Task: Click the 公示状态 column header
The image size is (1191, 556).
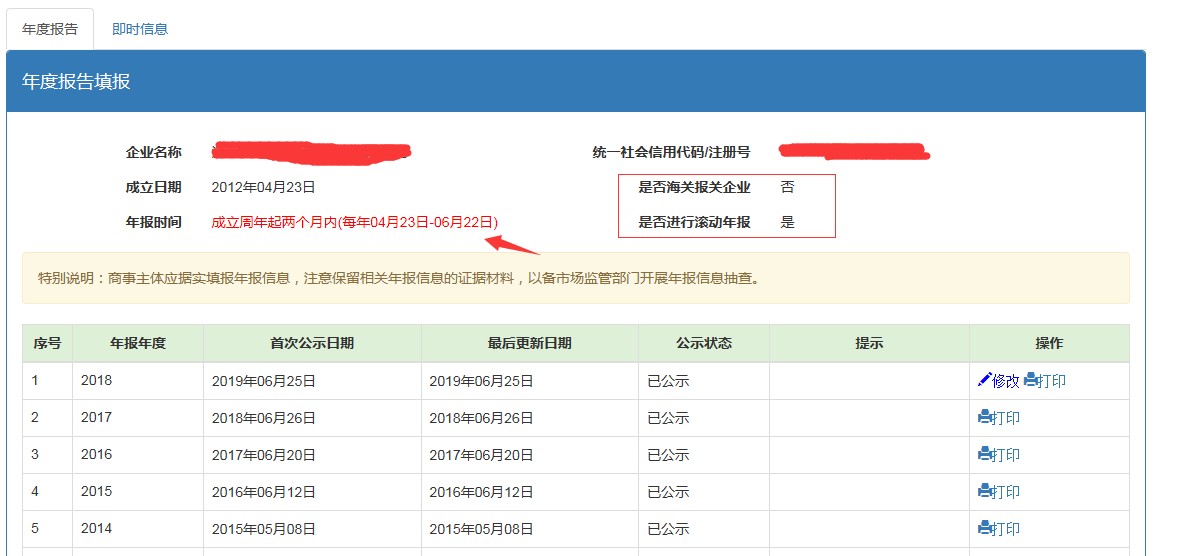Action: [x=704, y=343]
